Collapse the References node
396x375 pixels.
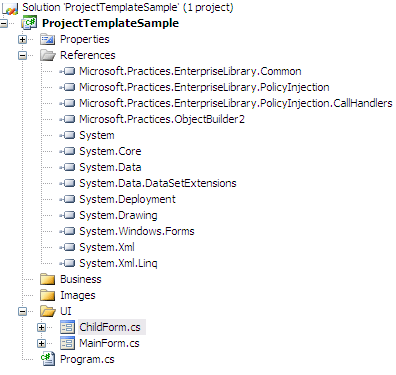click(22, 55)
